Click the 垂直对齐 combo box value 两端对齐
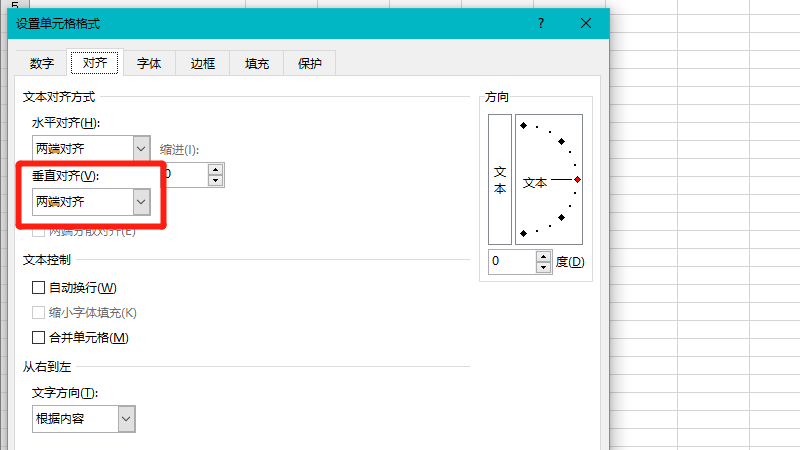Viewport: 800px width, 450px height. (x=83, y=202)
